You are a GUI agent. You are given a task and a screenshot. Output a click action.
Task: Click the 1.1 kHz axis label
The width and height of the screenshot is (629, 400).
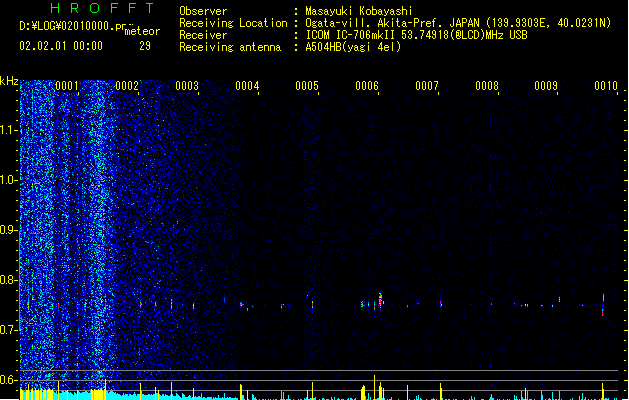(x=8, y=130)
